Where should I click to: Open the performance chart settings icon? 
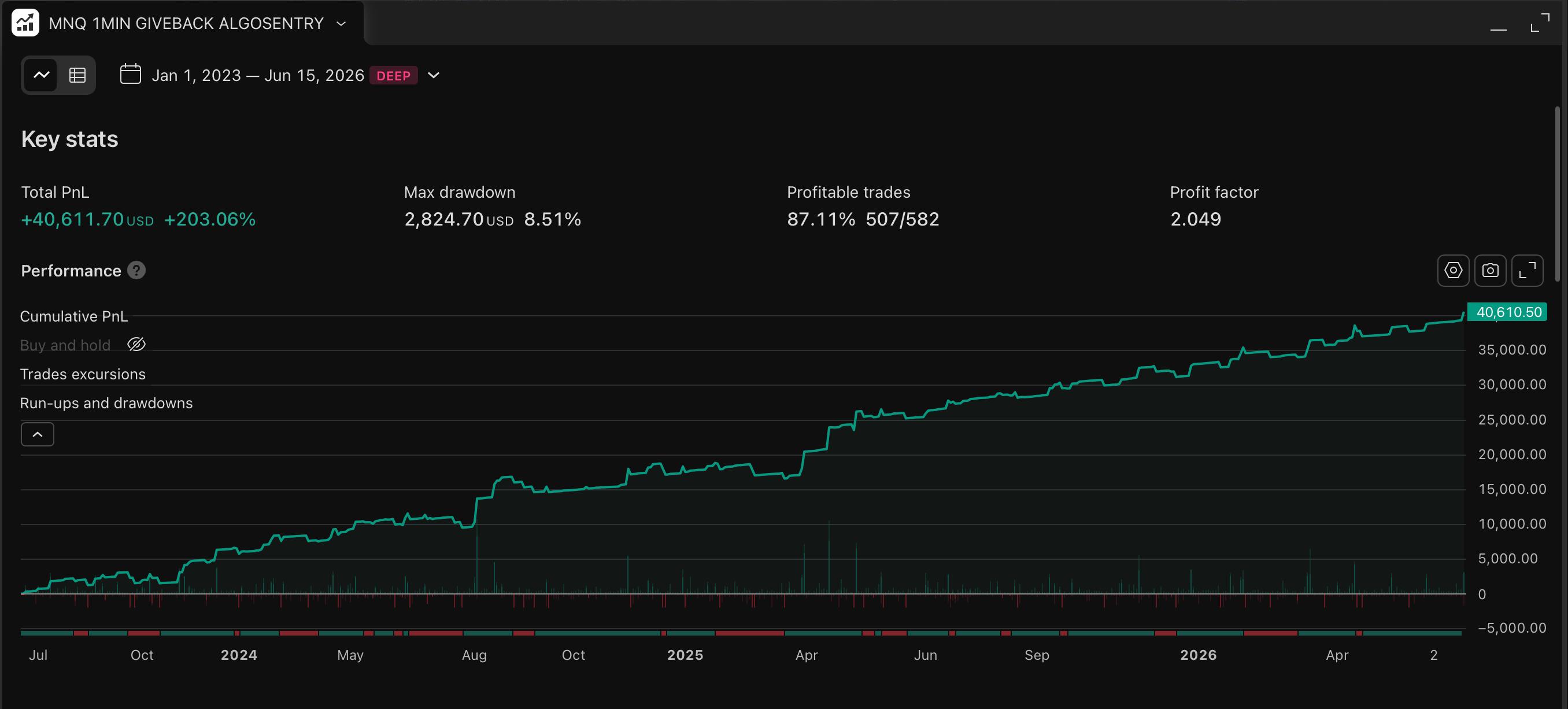1453,270
